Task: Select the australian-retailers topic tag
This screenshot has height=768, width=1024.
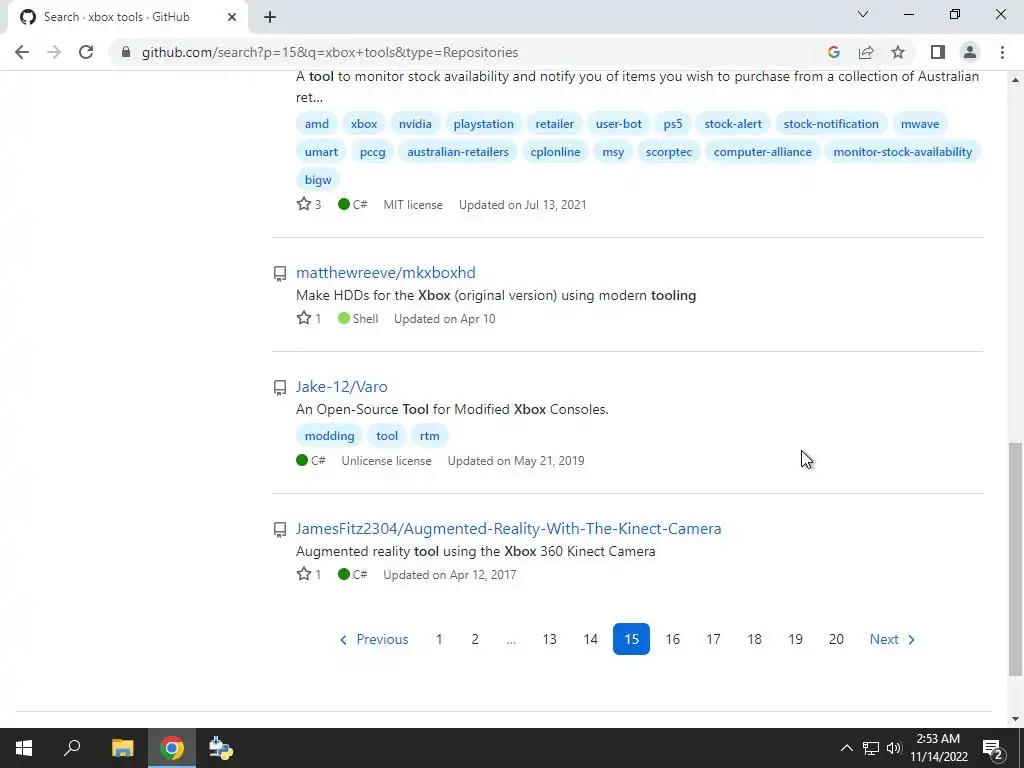Action: tap(458, 152)
